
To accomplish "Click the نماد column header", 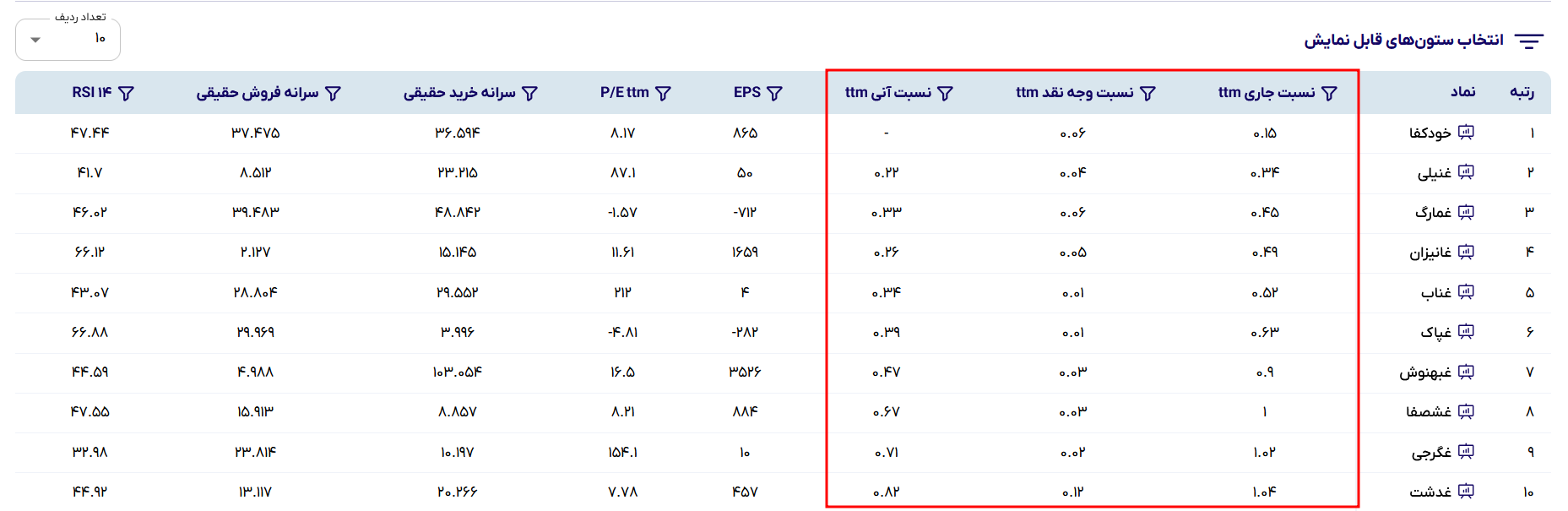I will tap(1463, 92).
